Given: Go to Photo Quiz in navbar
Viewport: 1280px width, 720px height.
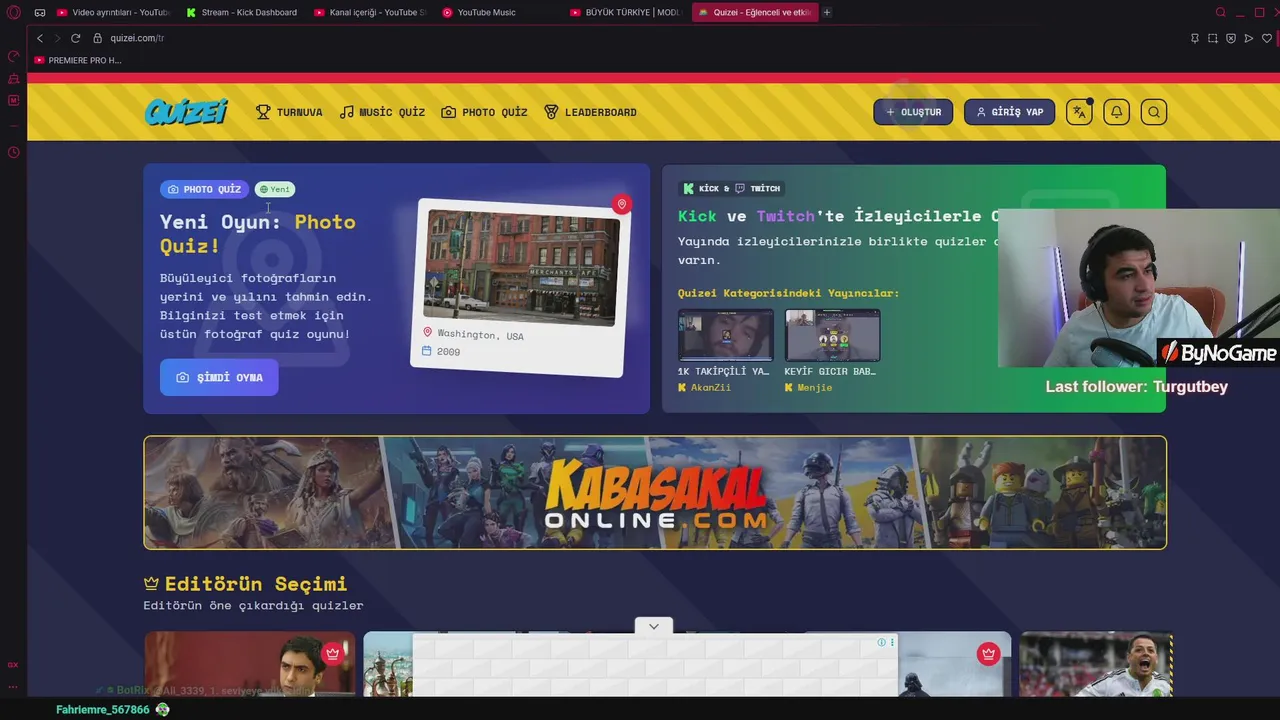Looking at the screenshot, I should (x=484, y=112).
